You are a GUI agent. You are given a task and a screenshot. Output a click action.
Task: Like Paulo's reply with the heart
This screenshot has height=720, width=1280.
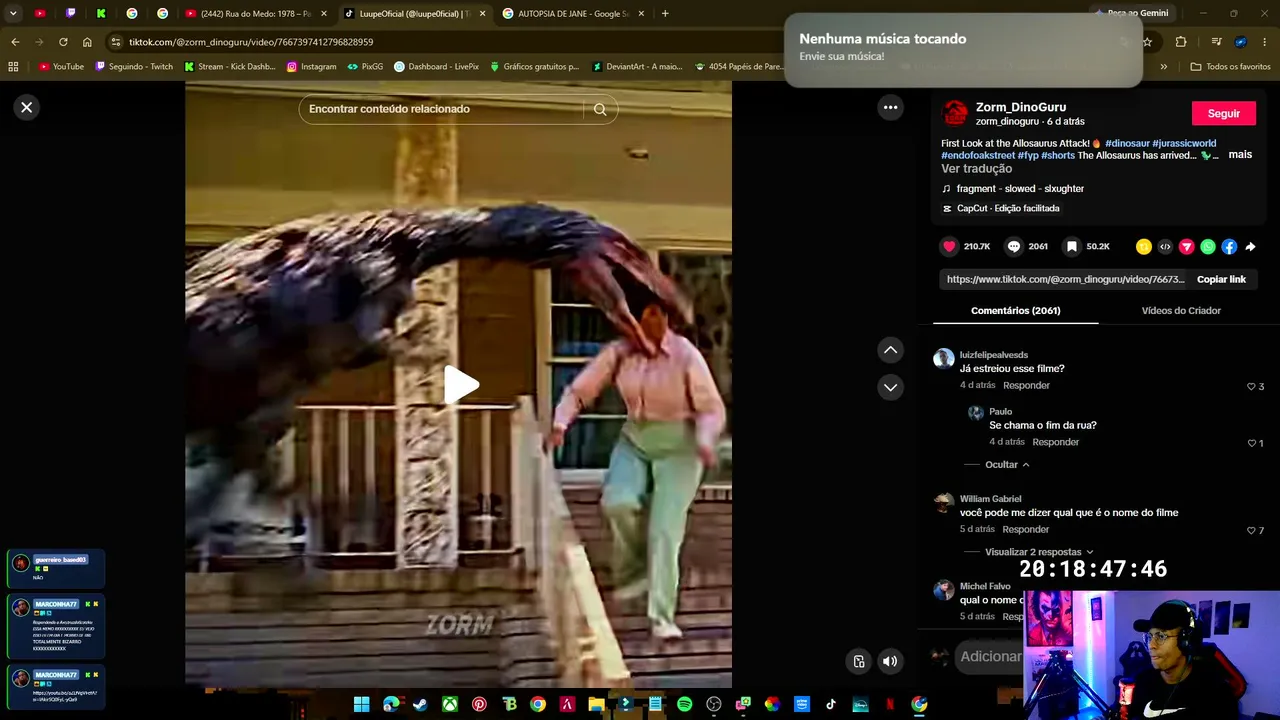[1251, 442]
